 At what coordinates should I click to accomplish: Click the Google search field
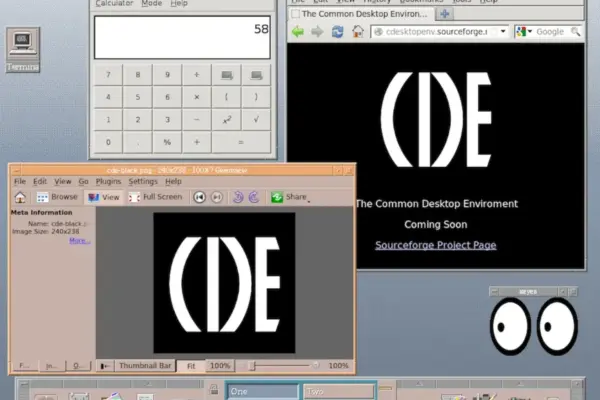(552, 32)
